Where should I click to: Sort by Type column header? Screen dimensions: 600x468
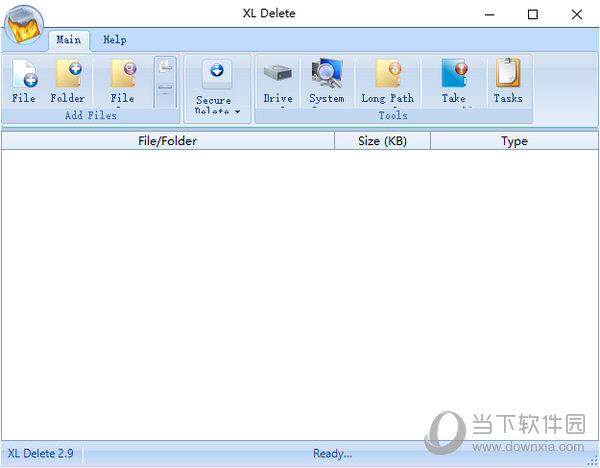click(514, 141)
